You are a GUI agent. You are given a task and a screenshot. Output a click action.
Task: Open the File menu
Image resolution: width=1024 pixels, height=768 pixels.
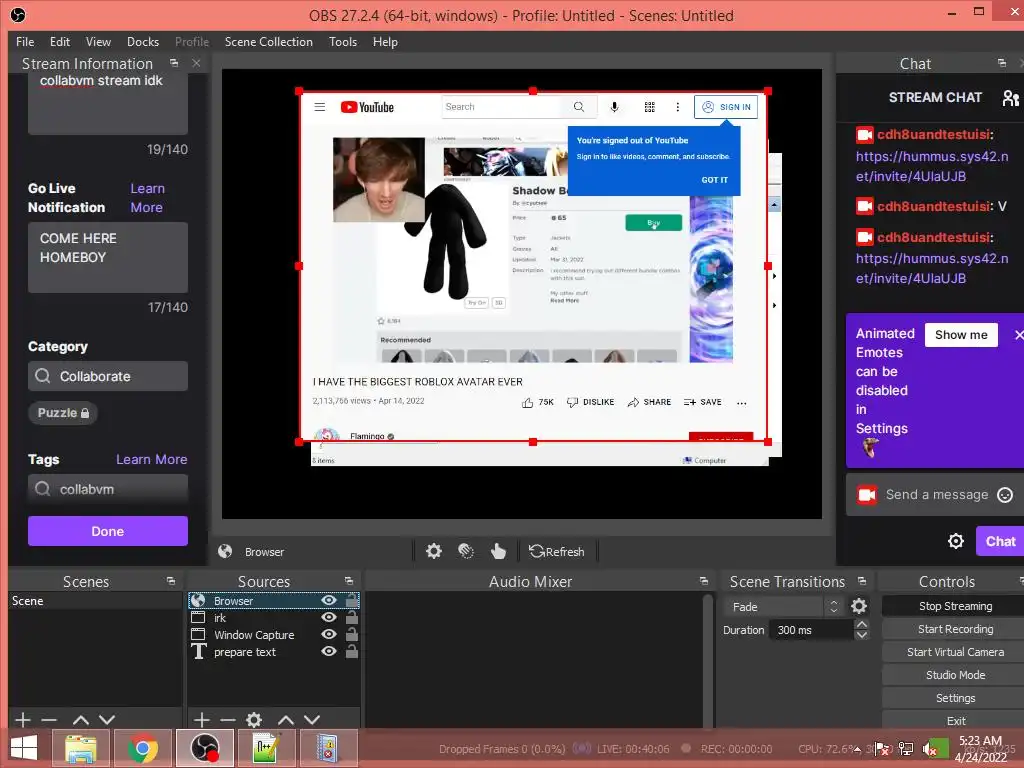tap(25, 42)
